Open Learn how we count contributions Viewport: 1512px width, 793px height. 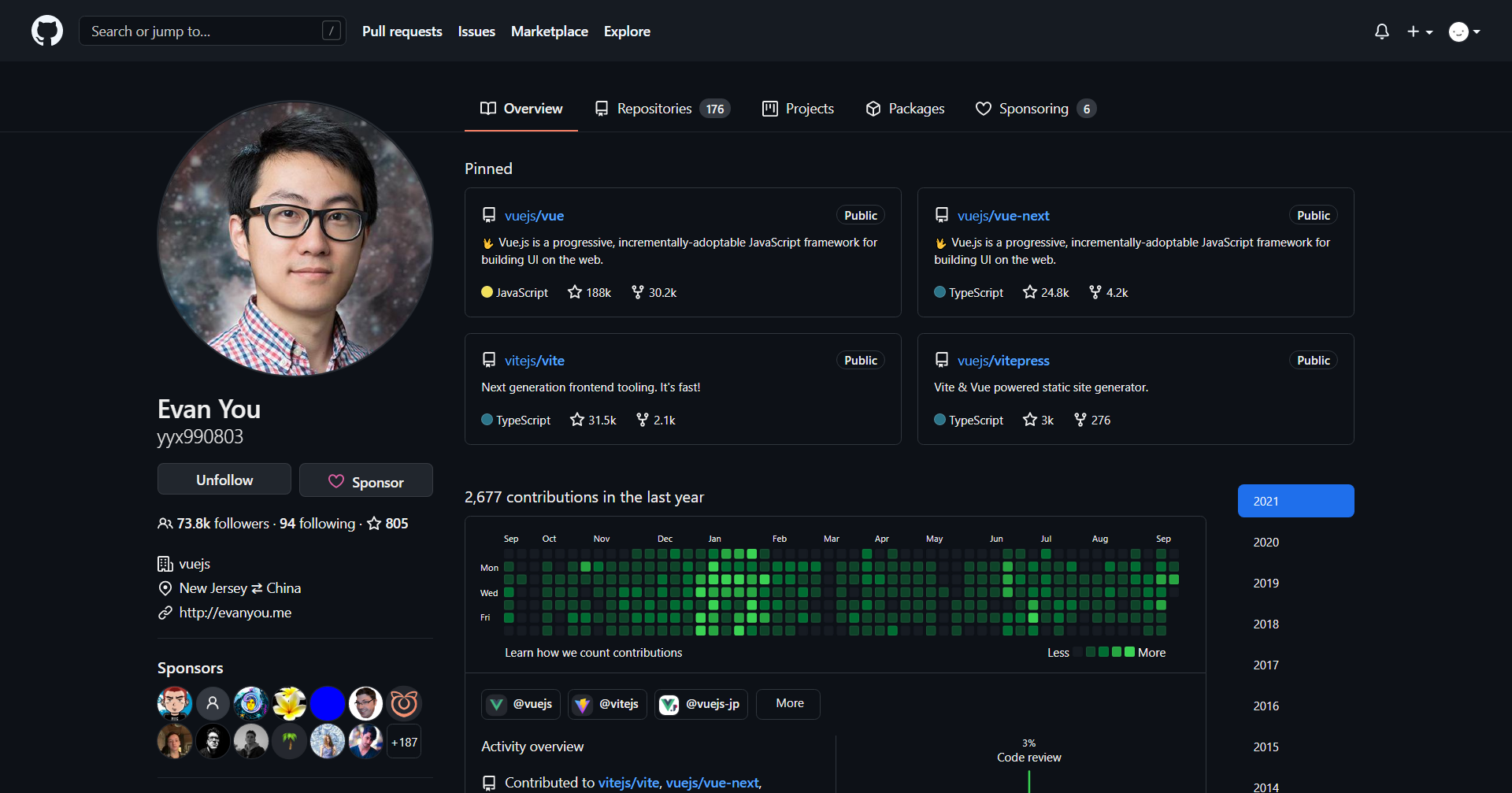coord(593,653)
